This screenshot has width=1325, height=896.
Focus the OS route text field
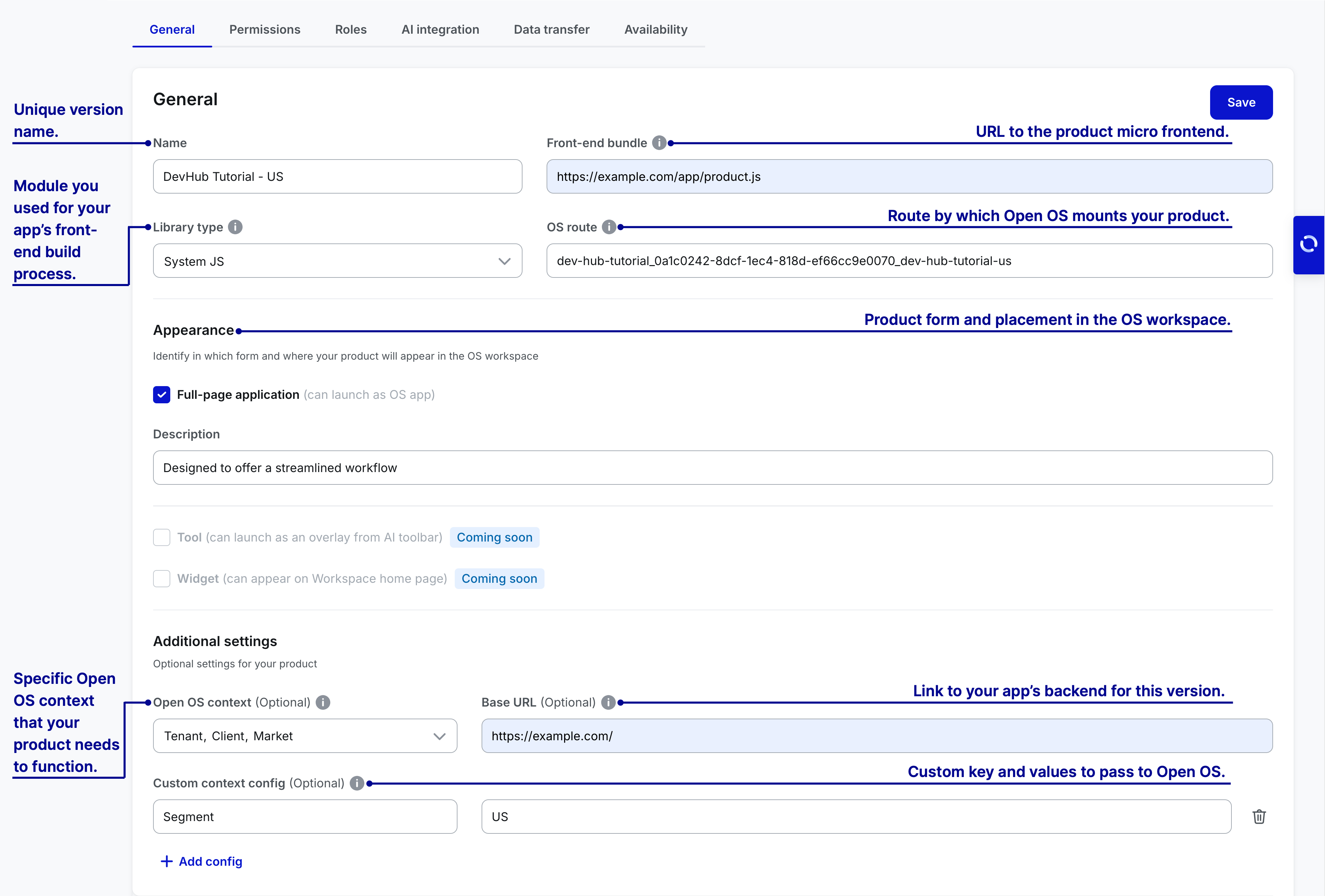909,261
